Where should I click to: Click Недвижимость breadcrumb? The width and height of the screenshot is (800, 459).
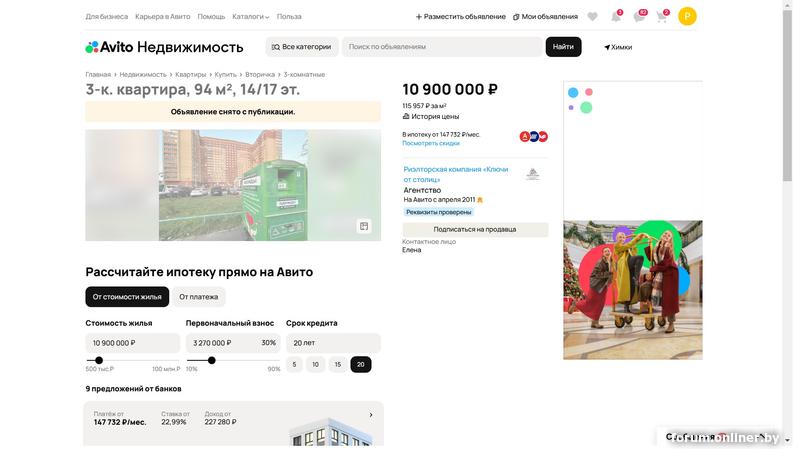[143, 74]
